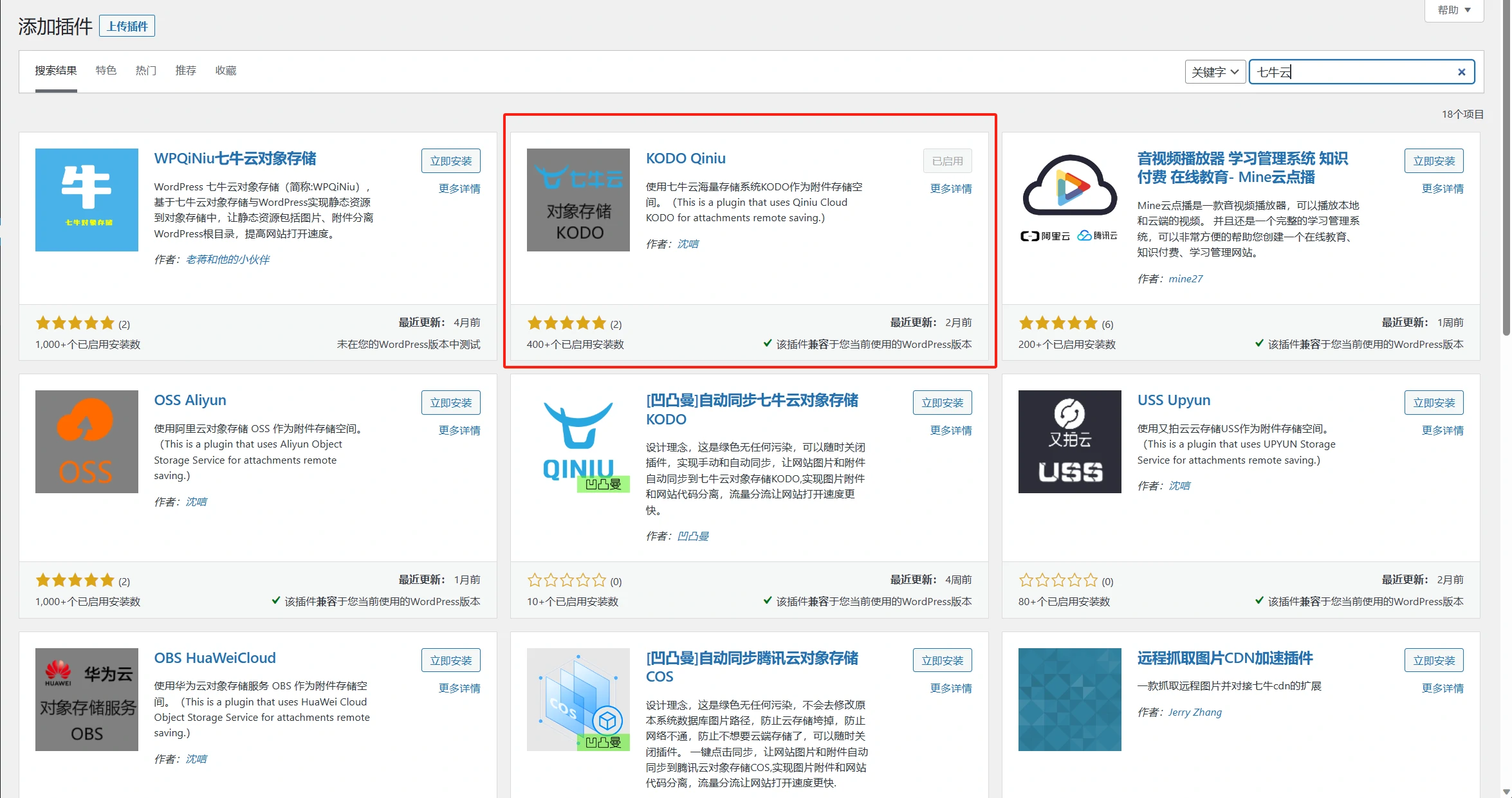Viewport: 1512px width, 798px height.
Task: View 更多详情 for 远程抓取图片CDN加速插件
Action: click(x=1443, y=689)
